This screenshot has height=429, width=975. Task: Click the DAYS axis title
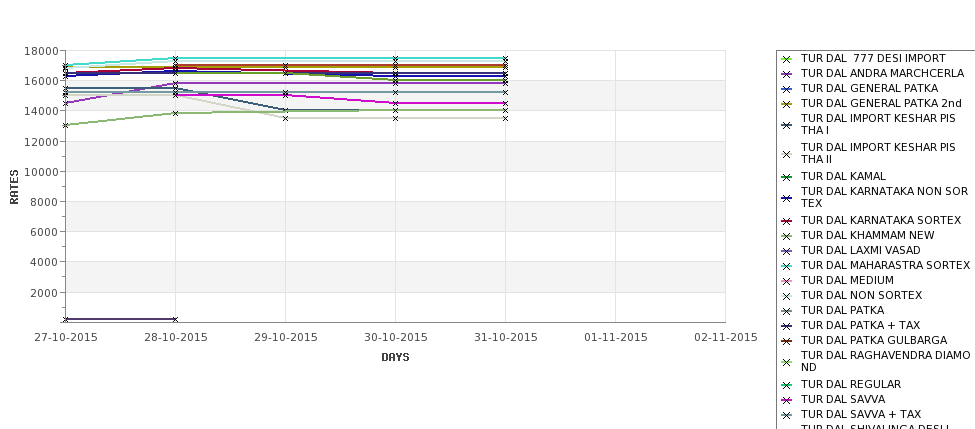tap(395, 357)
